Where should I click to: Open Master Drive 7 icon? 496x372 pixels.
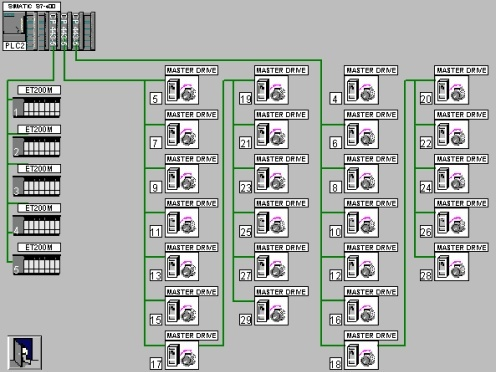tap(182, 134)
